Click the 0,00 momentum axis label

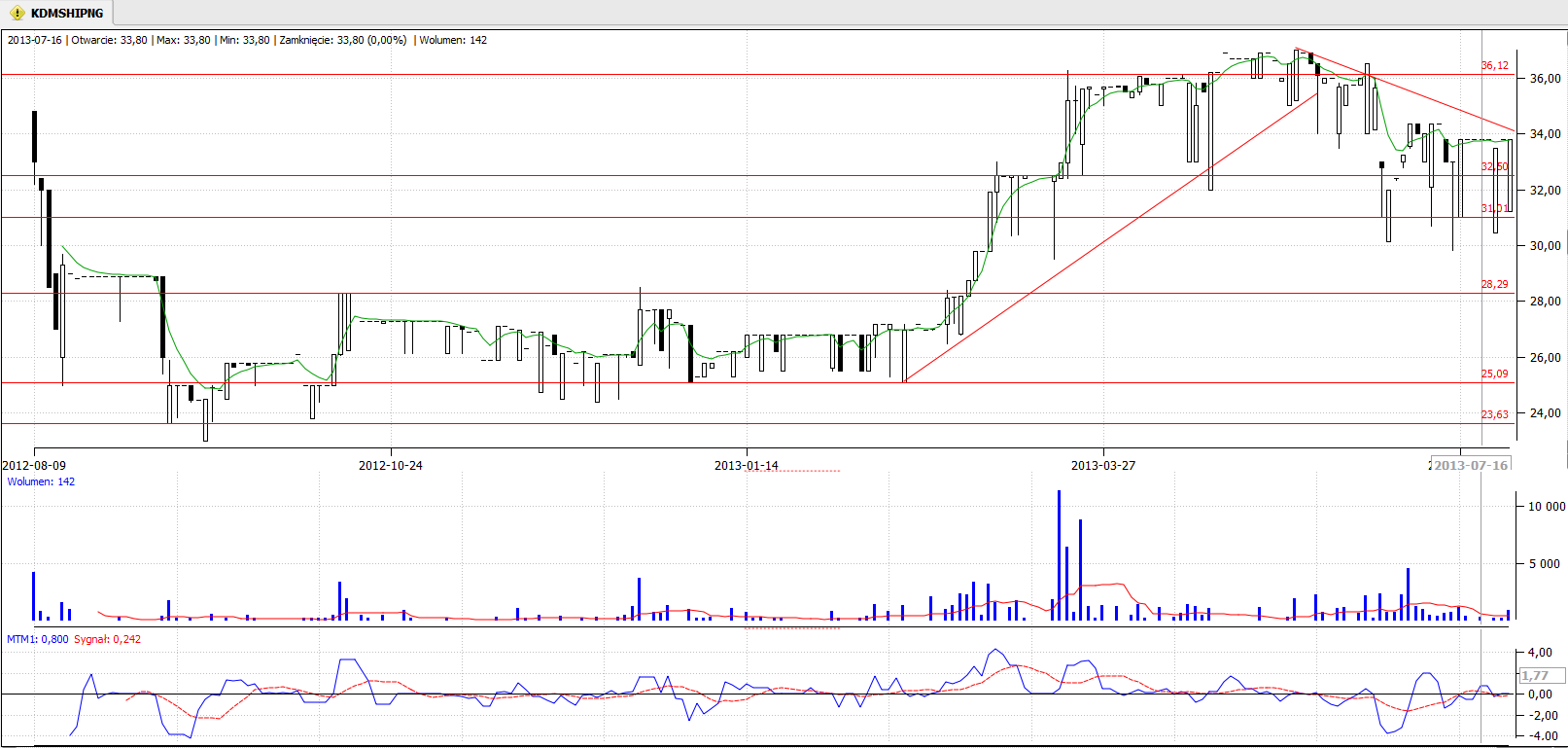tap(1540, 695)
